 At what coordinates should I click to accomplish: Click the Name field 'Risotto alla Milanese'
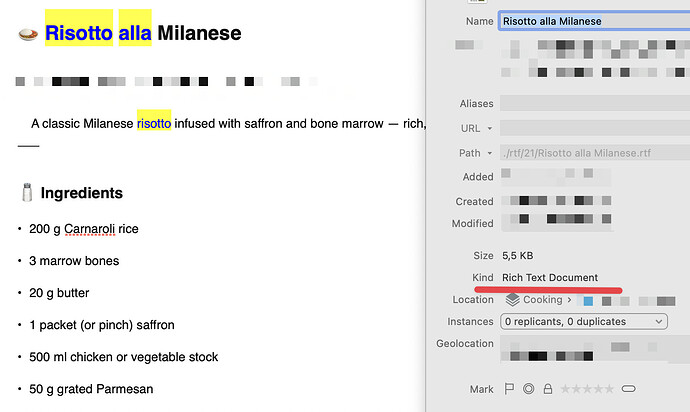click(x=592, y=21)
